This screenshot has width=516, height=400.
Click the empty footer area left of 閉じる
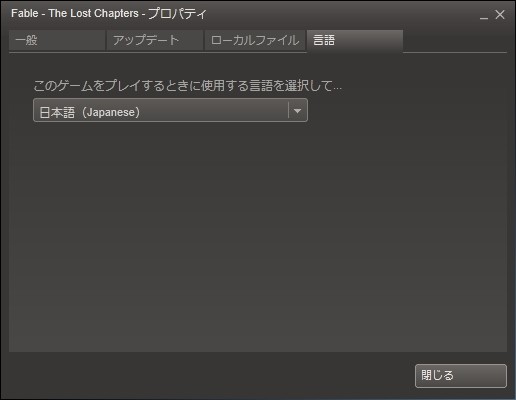tap(210, 376)
